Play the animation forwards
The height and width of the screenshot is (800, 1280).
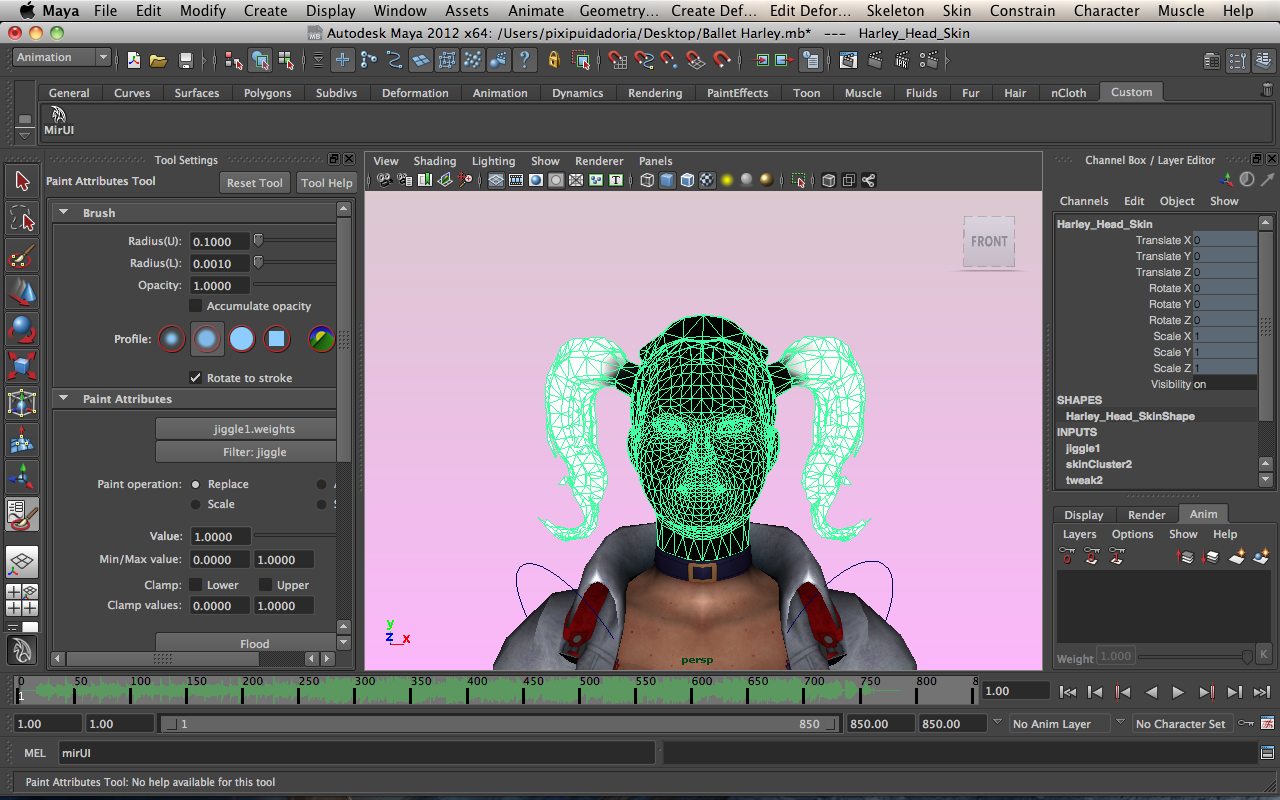click(1178, 691)
